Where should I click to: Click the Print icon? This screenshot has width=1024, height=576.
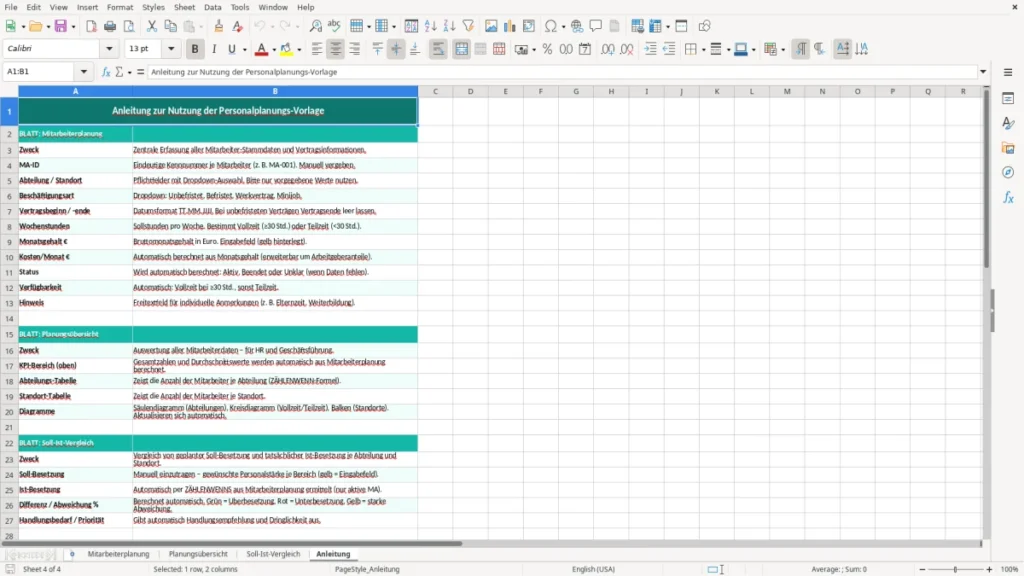[x=110, y=26]
